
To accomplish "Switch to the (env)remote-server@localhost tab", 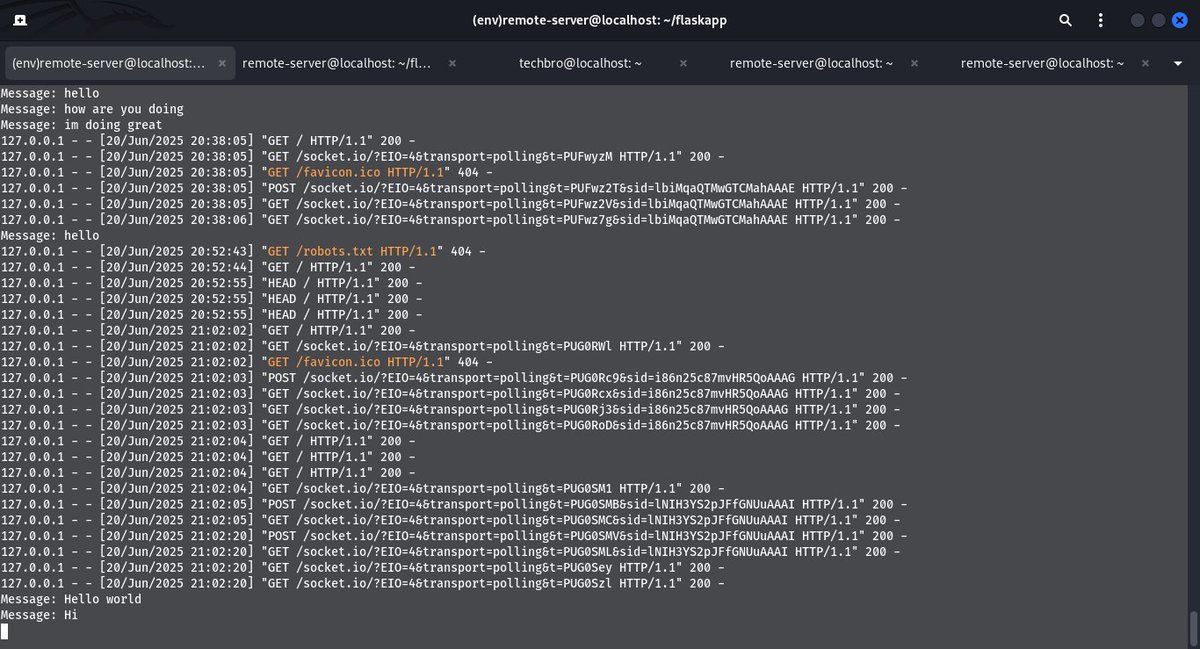I will tap(108, 63).
